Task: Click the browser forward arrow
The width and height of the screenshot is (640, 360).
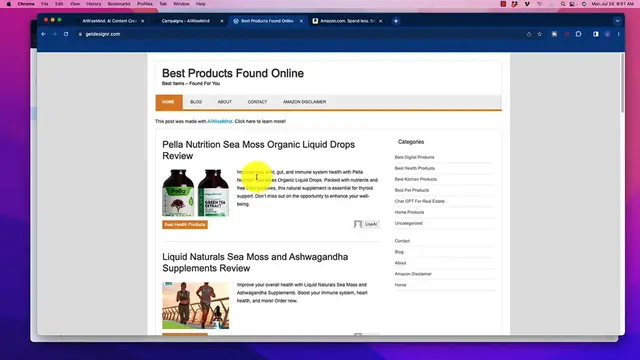Action: tap(55, 34)
